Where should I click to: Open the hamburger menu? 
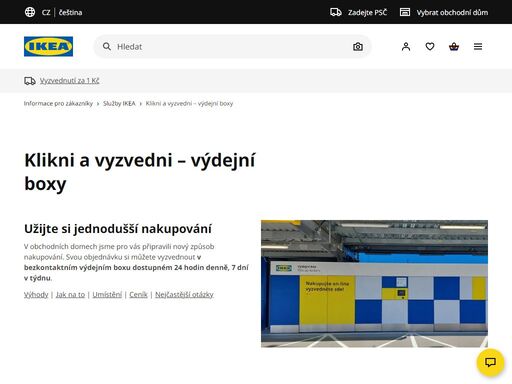(478, 46)
